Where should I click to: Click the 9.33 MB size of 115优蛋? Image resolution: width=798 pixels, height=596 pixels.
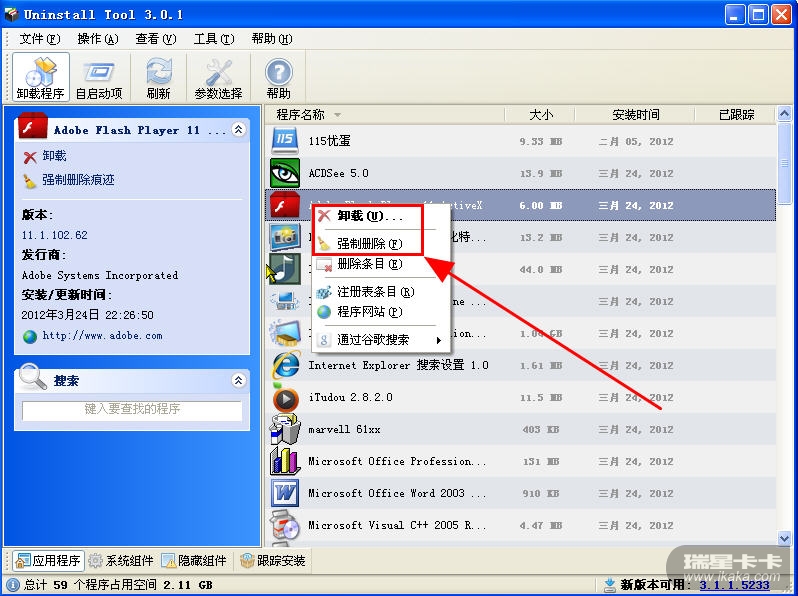[x=540, y=141]
